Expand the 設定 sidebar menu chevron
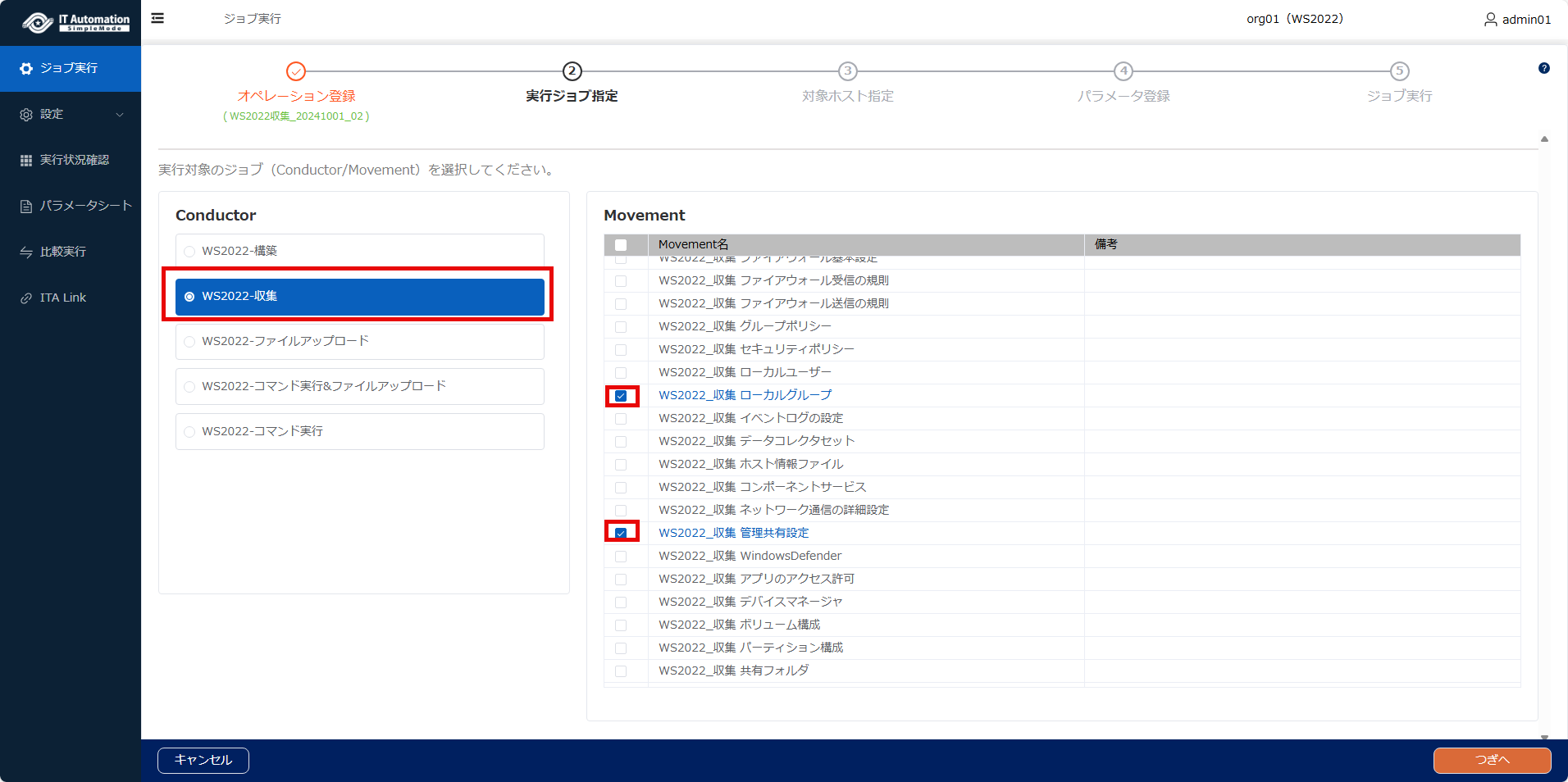 [120, 115]
